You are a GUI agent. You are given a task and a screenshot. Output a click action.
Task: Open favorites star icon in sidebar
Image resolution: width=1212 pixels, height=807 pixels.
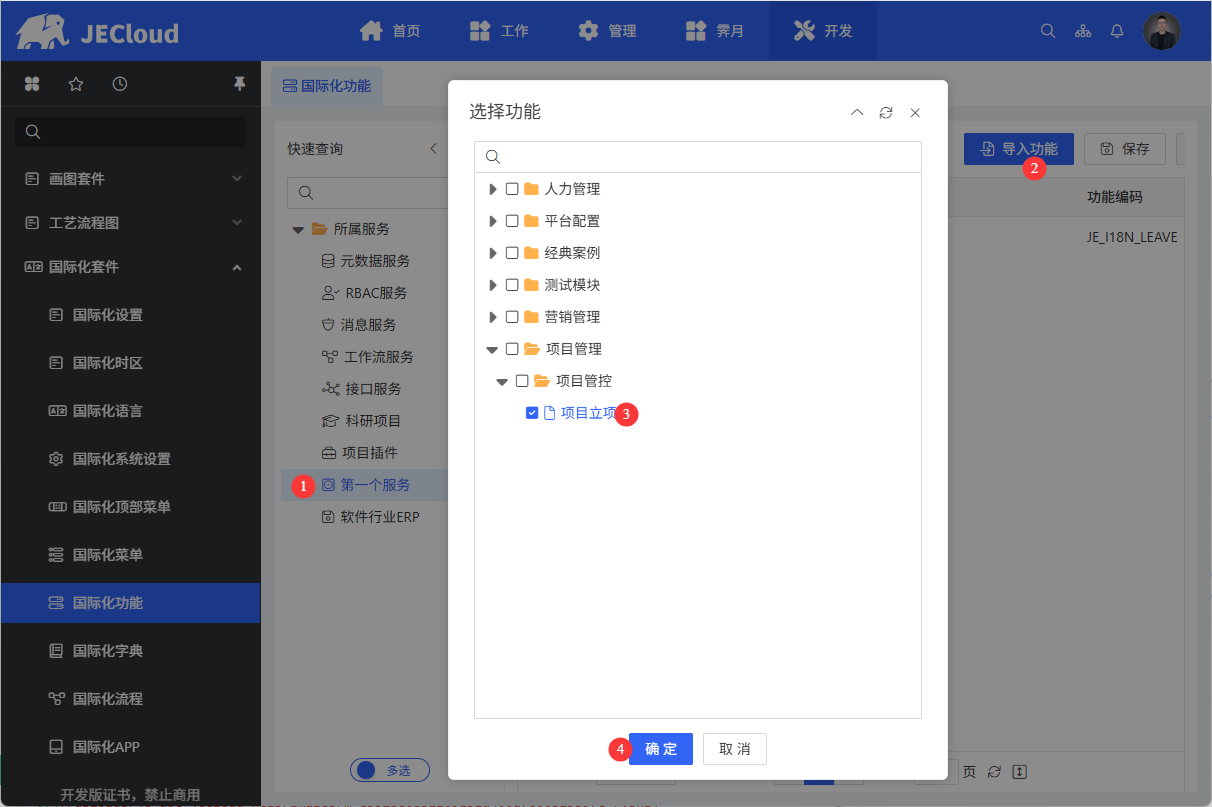point(76,84)
